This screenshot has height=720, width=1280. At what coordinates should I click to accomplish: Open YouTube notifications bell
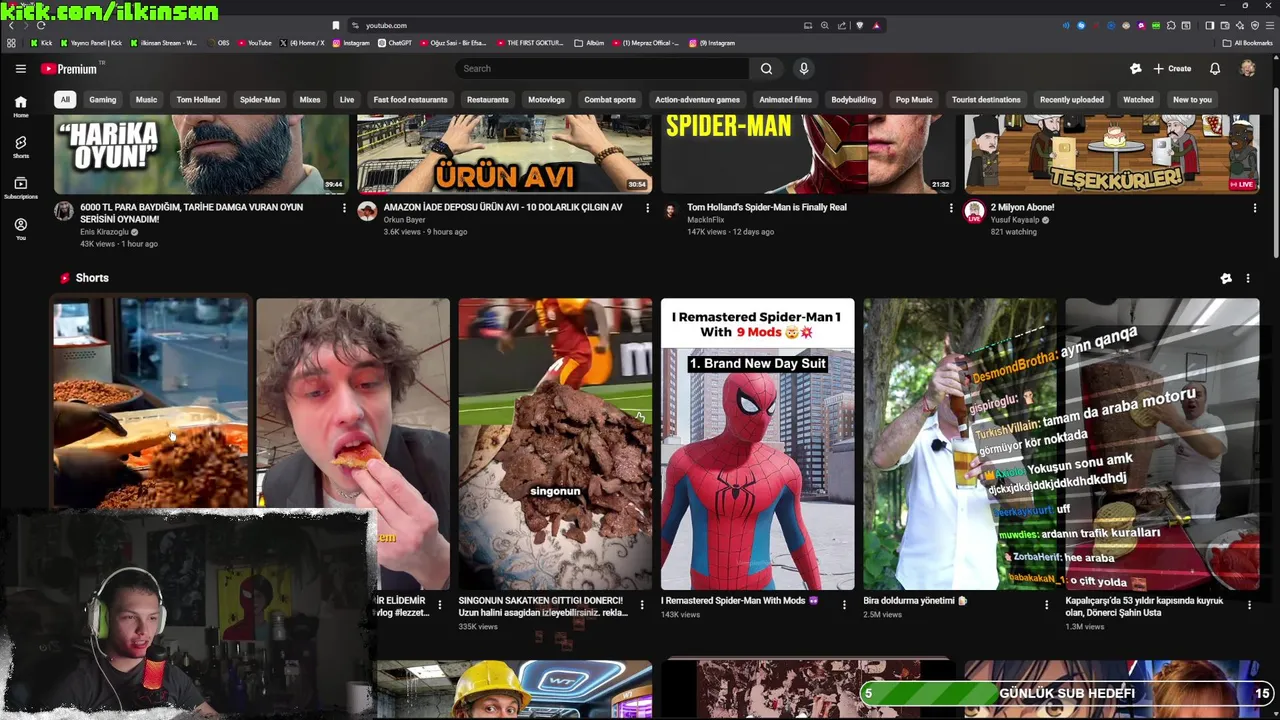point(1215,69)
